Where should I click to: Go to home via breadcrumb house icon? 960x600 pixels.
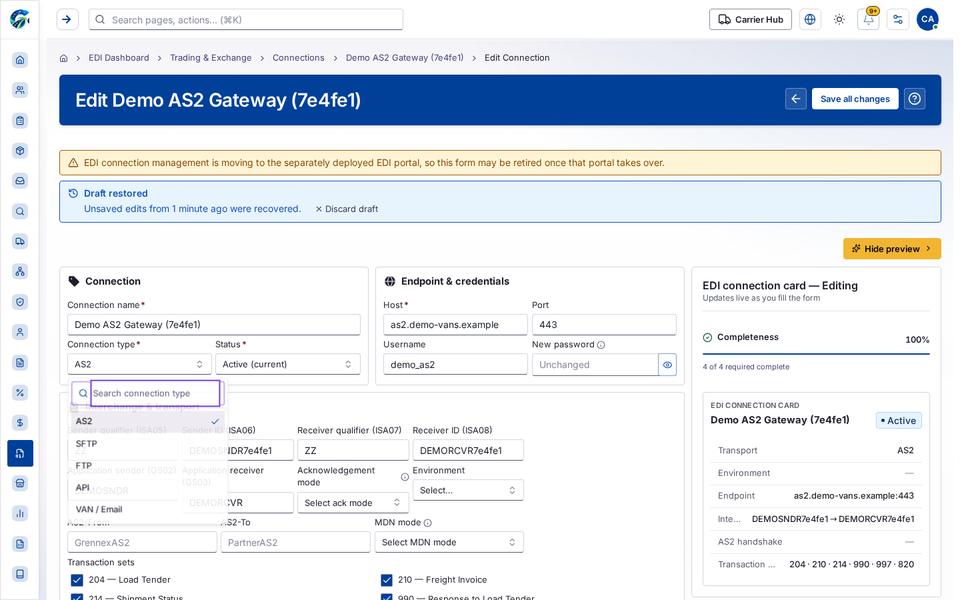[x=64, y=58]
